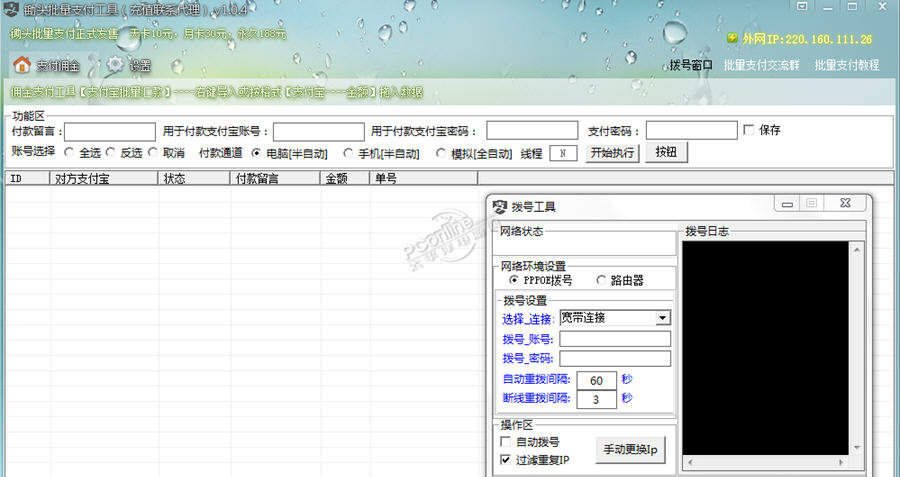This screenshot has height=477, width=900.
Task: Choose 手机[半自动] payment channel
Action: [x=348, y=153]
